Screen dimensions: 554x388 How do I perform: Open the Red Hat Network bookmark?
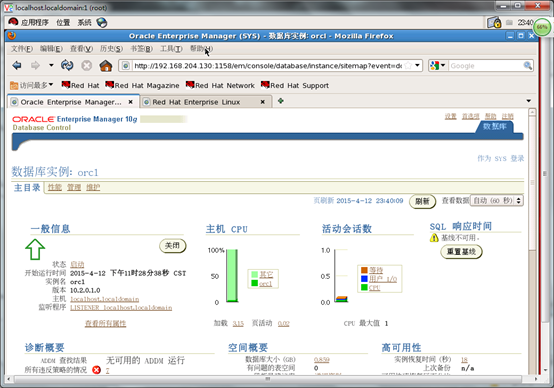(x=220, y=85)
